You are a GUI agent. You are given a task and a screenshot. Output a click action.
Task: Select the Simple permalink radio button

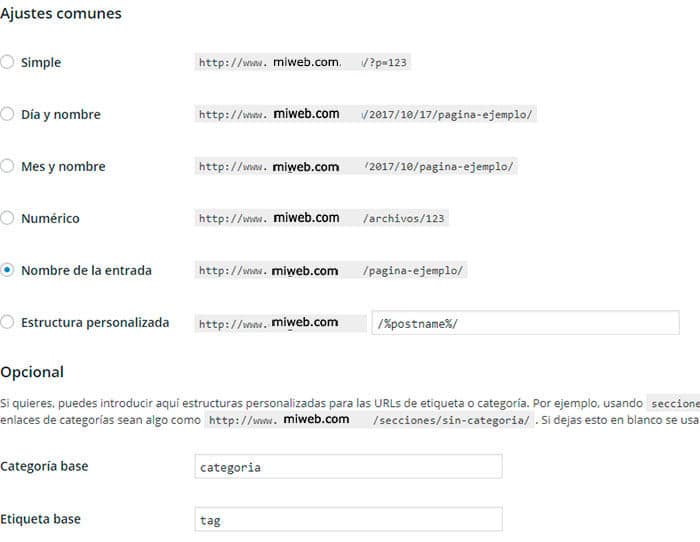tap(8, 62)
